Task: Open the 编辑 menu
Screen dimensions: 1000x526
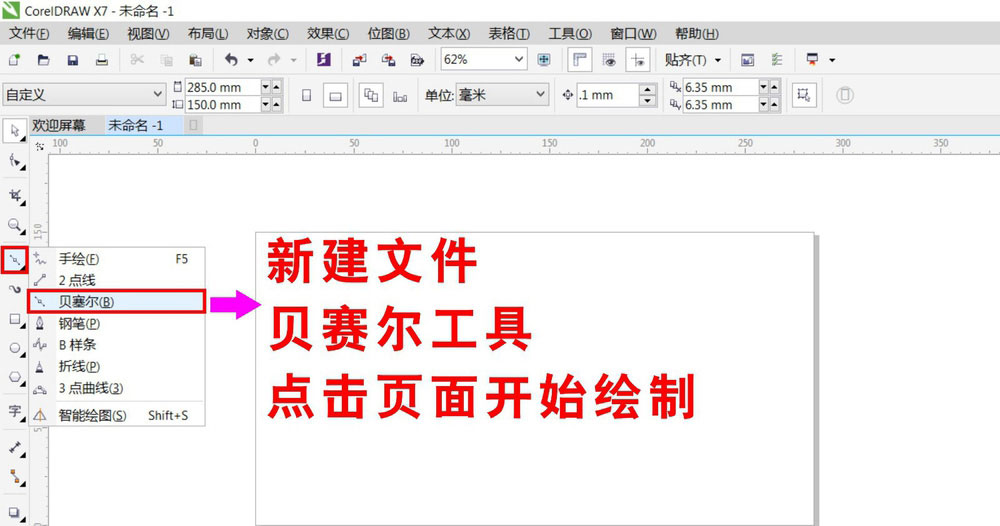Action: pos(88,34)
